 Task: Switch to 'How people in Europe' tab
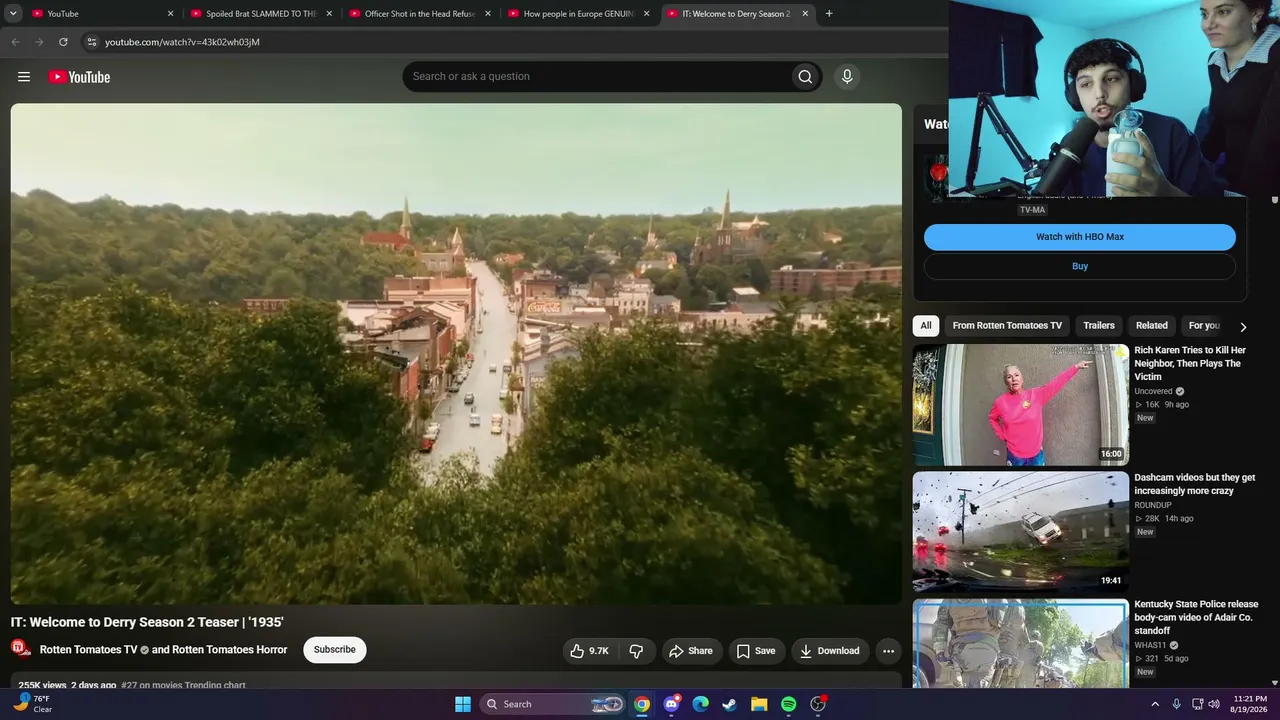578,14
